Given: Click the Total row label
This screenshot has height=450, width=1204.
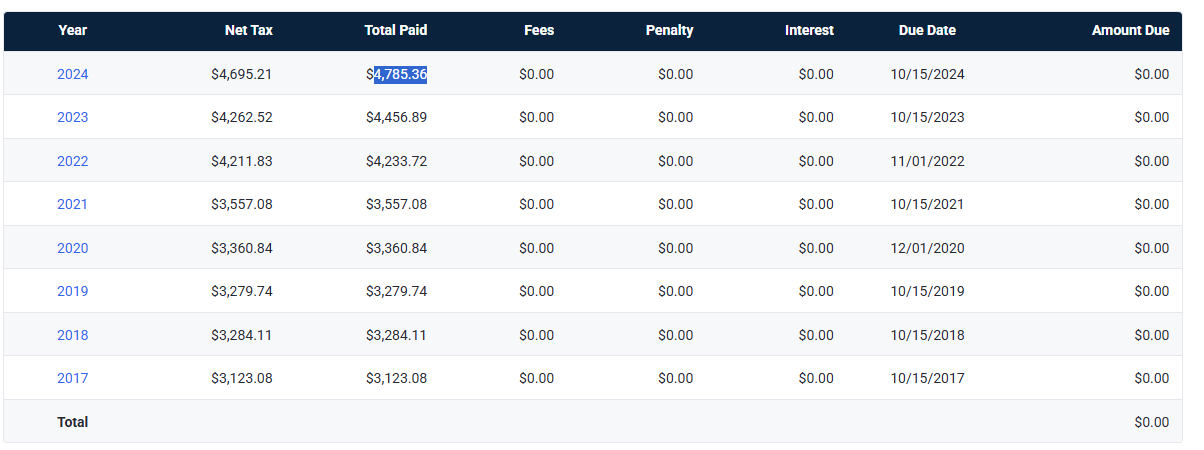Looking at the screenshot, I should coord(72,422).
